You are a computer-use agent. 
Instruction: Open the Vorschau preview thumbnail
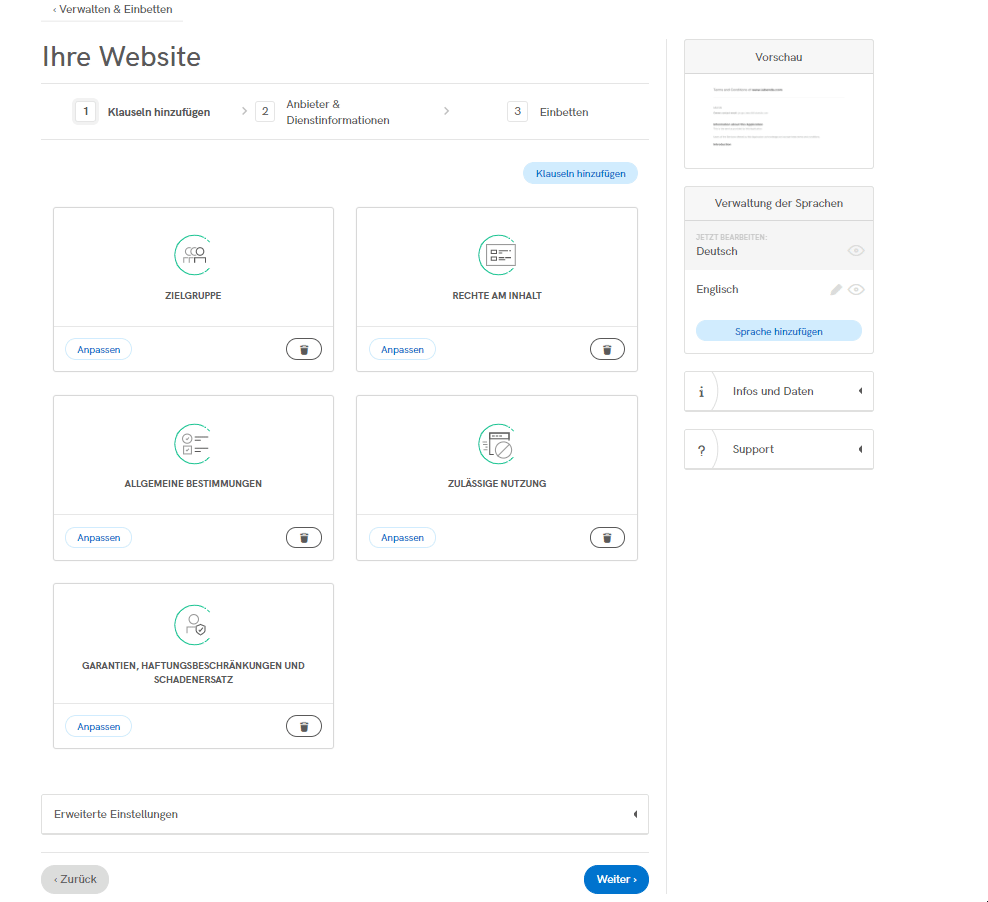point(778,120)
